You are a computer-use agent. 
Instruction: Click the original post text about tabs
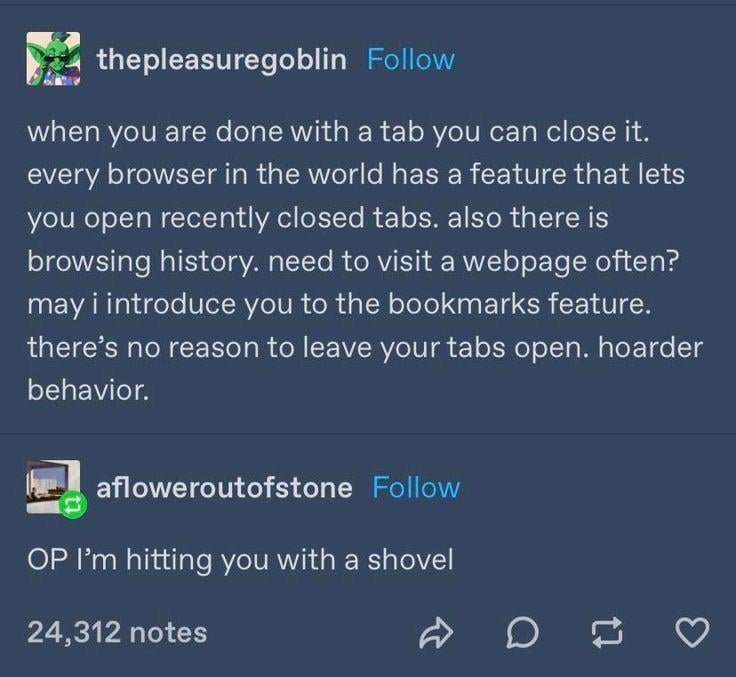[x=365, y=261]
